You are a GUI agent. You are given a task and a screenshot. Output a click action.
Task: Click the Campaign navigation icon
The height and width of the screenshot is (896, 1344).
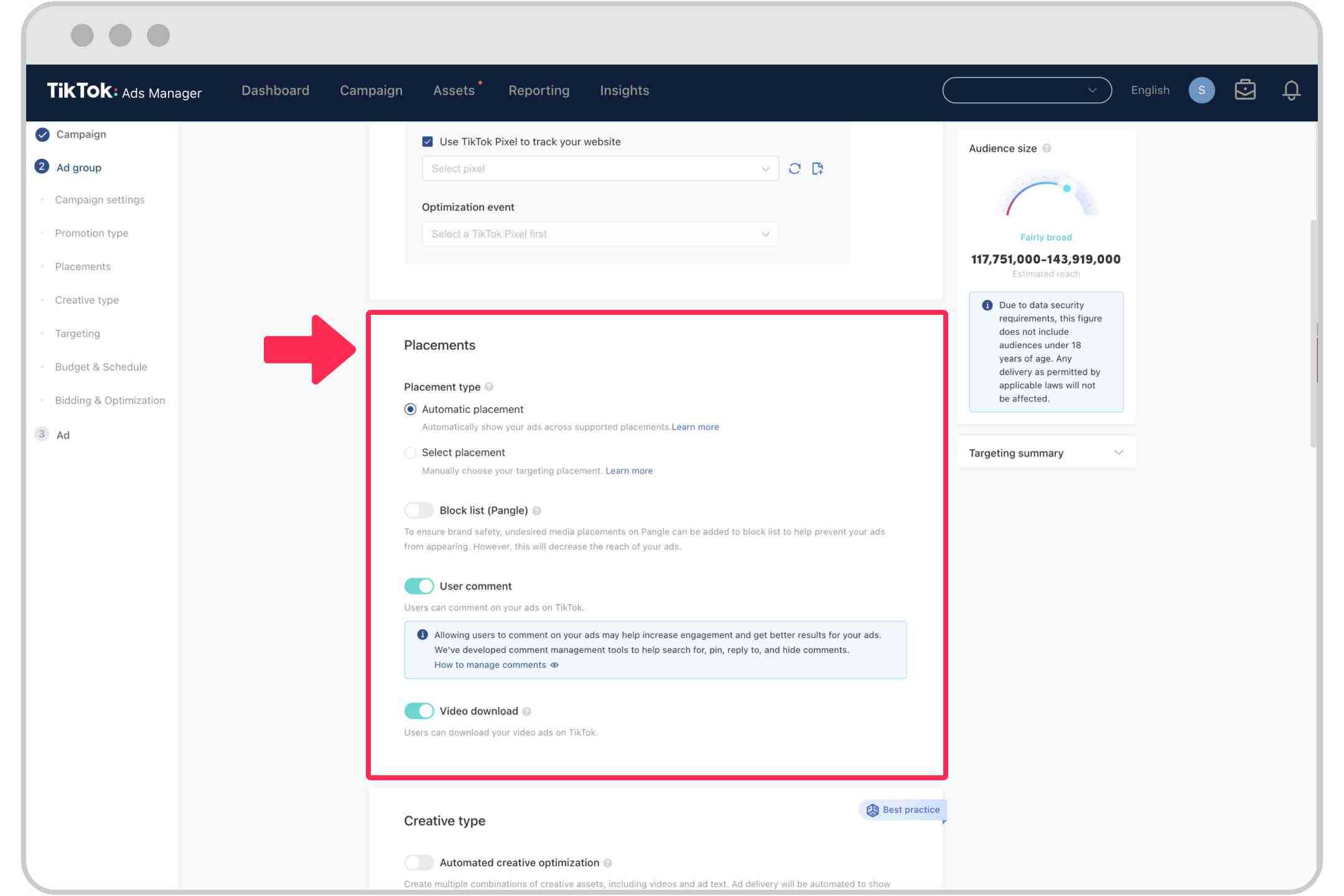[x=43, y=134]
